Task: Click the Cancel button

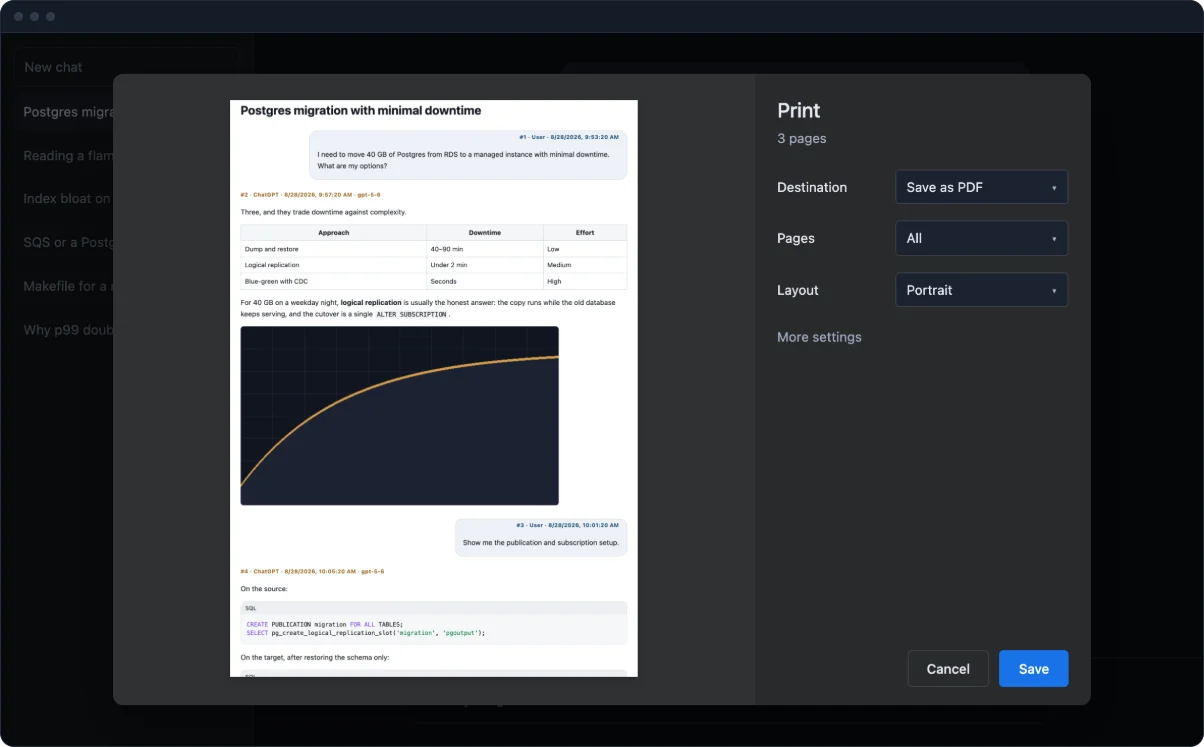Action: pos(948,669)
